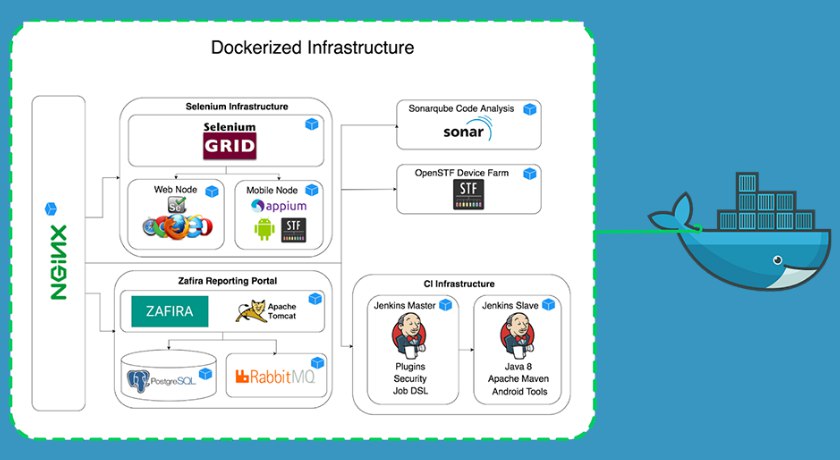Click the container cube next to Mobile Node

(x=312, y=190)
